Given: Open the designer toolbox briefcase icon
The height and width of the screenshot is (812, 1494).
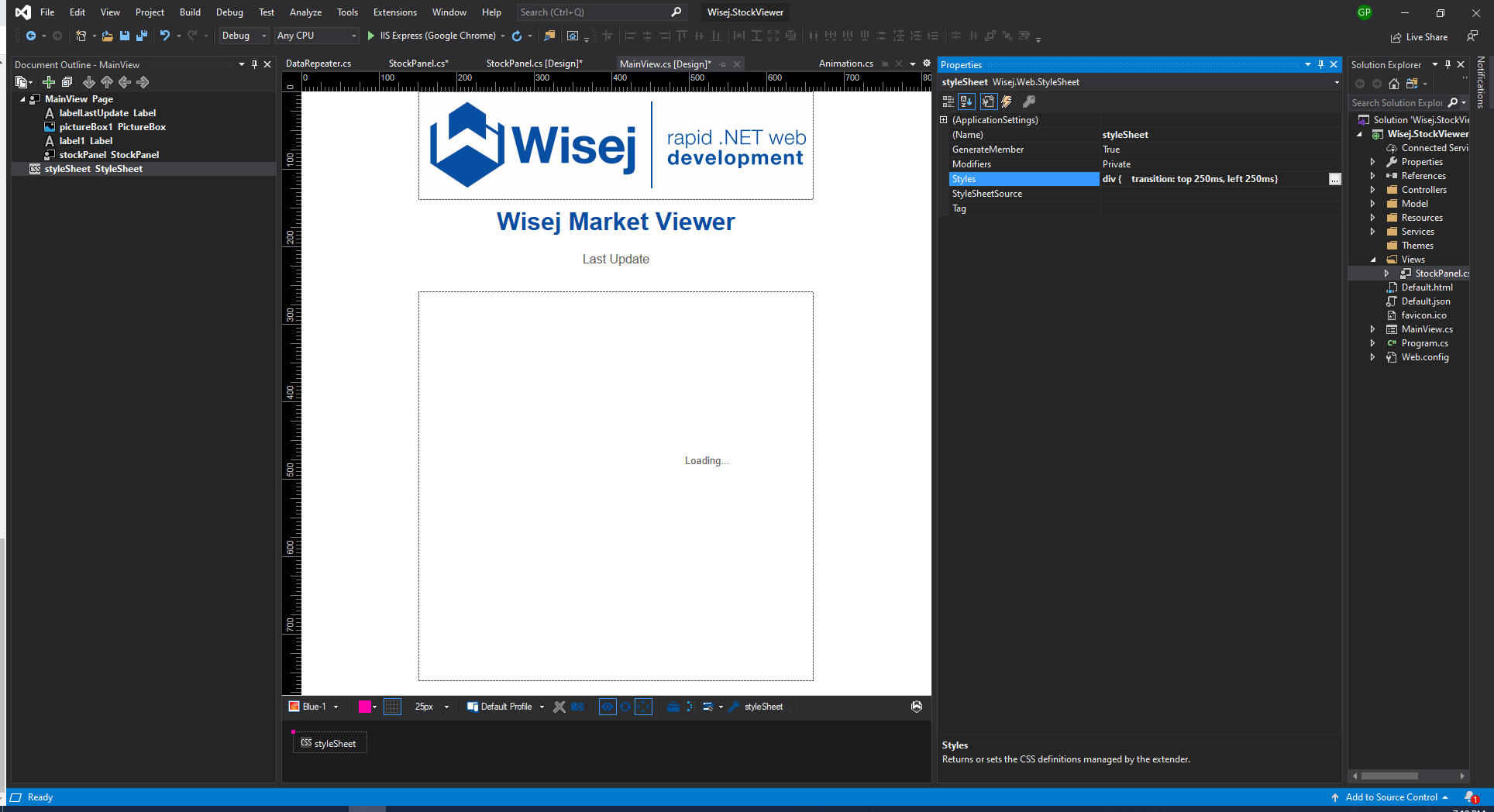Looking at the screenshot, I should (673, 707).
